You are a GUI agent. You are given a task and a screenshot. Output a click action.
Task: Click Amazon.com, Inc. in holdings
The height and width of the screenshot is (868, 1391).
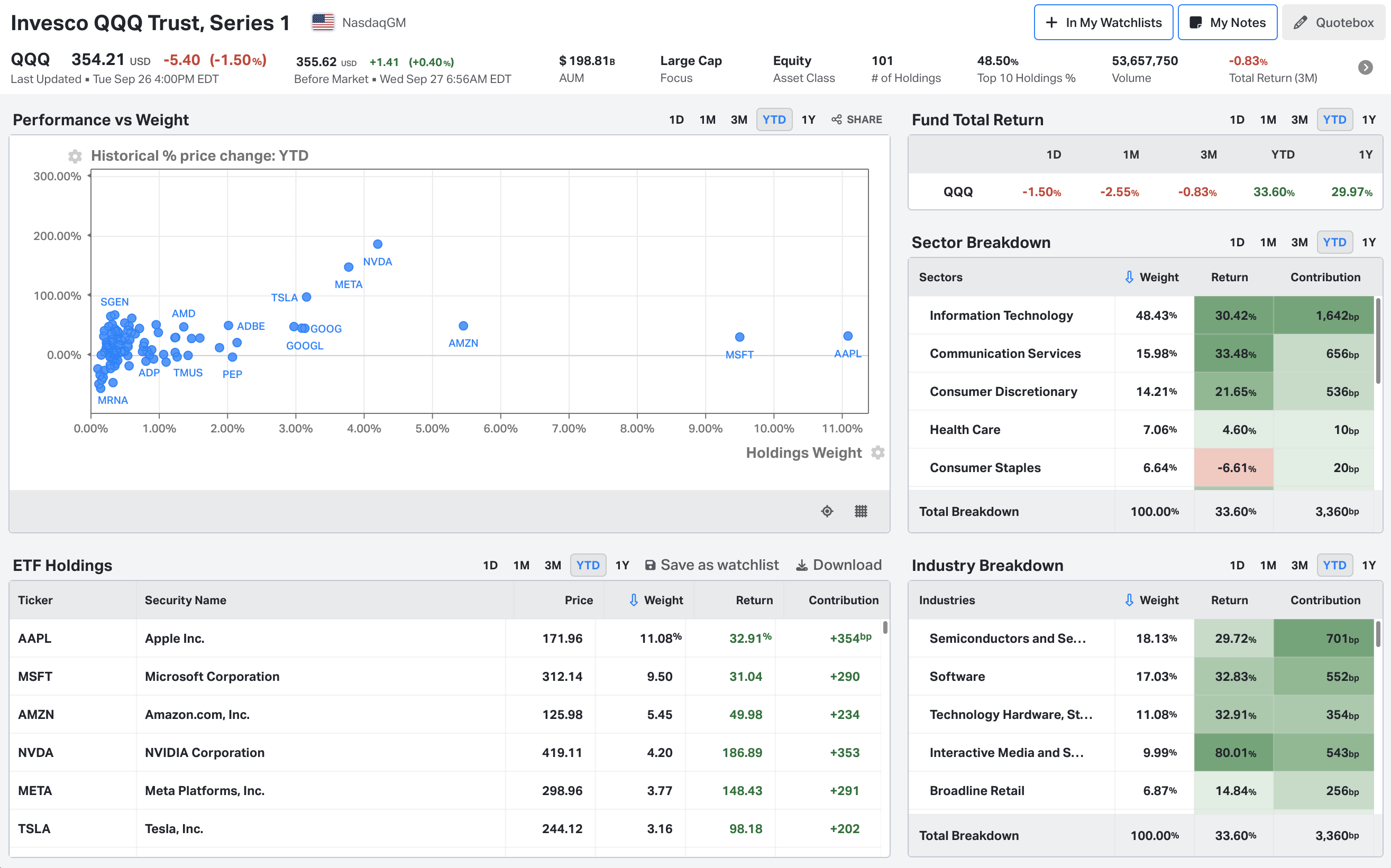[197, 715]
